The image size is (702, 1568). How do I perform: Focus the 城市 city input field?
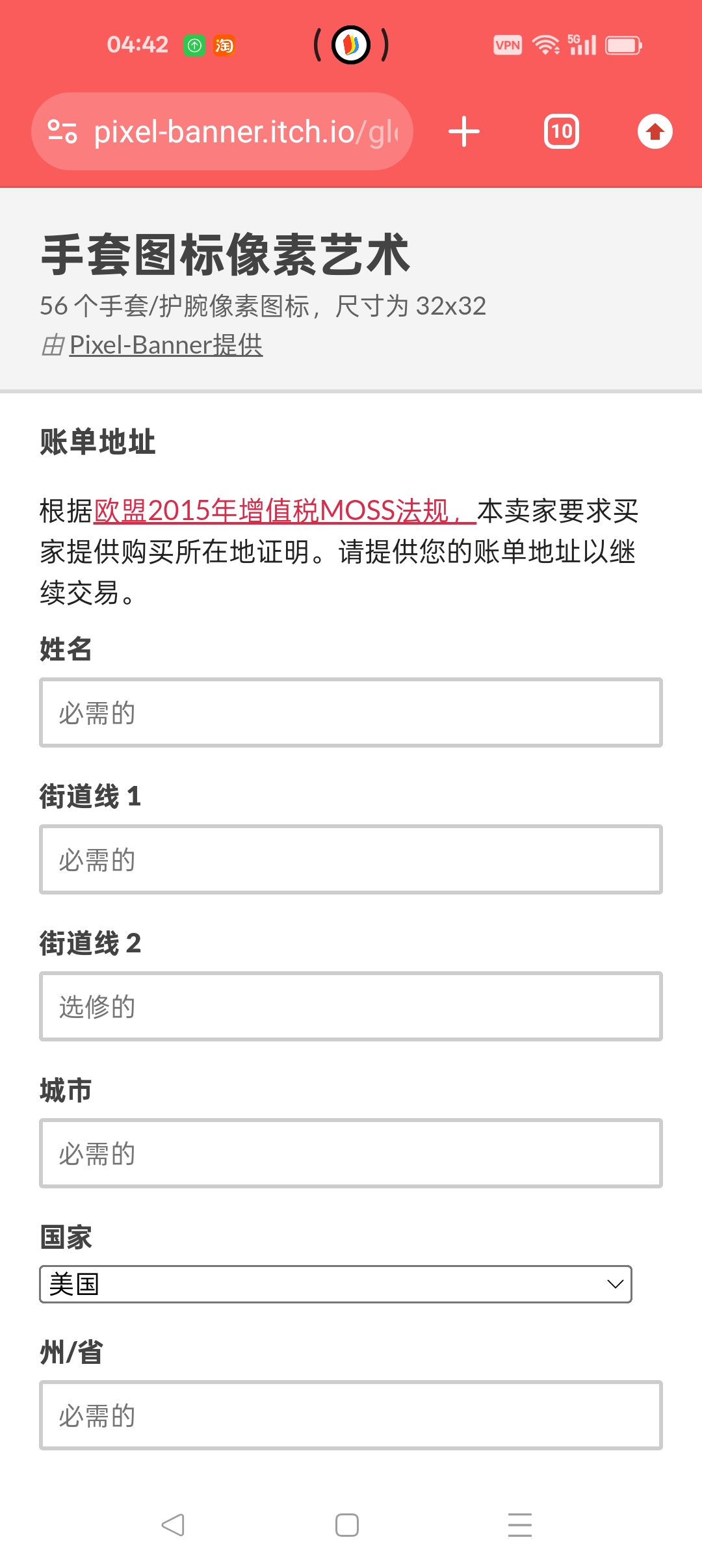point(351,1153)
